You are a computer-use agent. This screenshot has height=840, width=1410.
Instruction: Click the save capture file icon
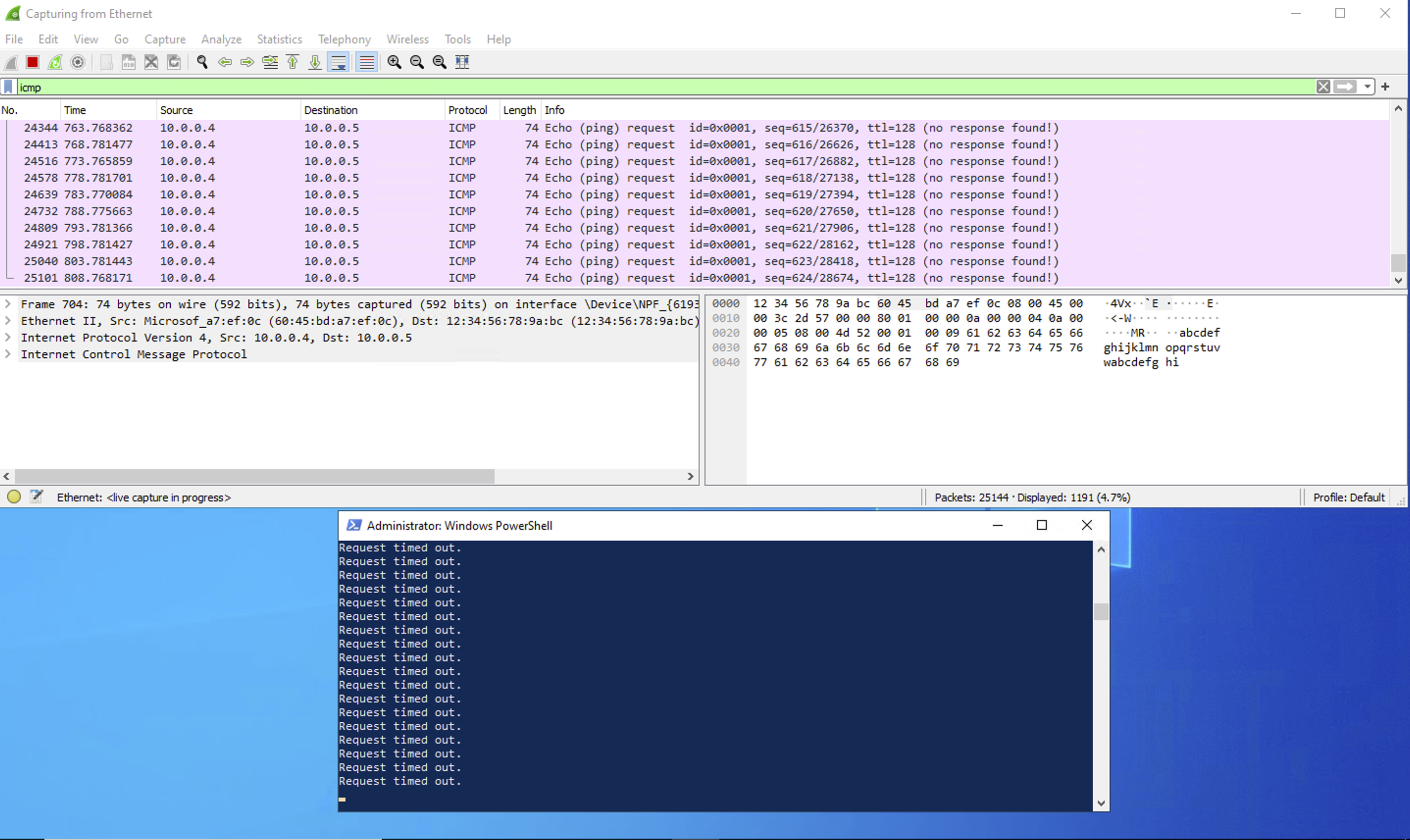click(129, 62)
